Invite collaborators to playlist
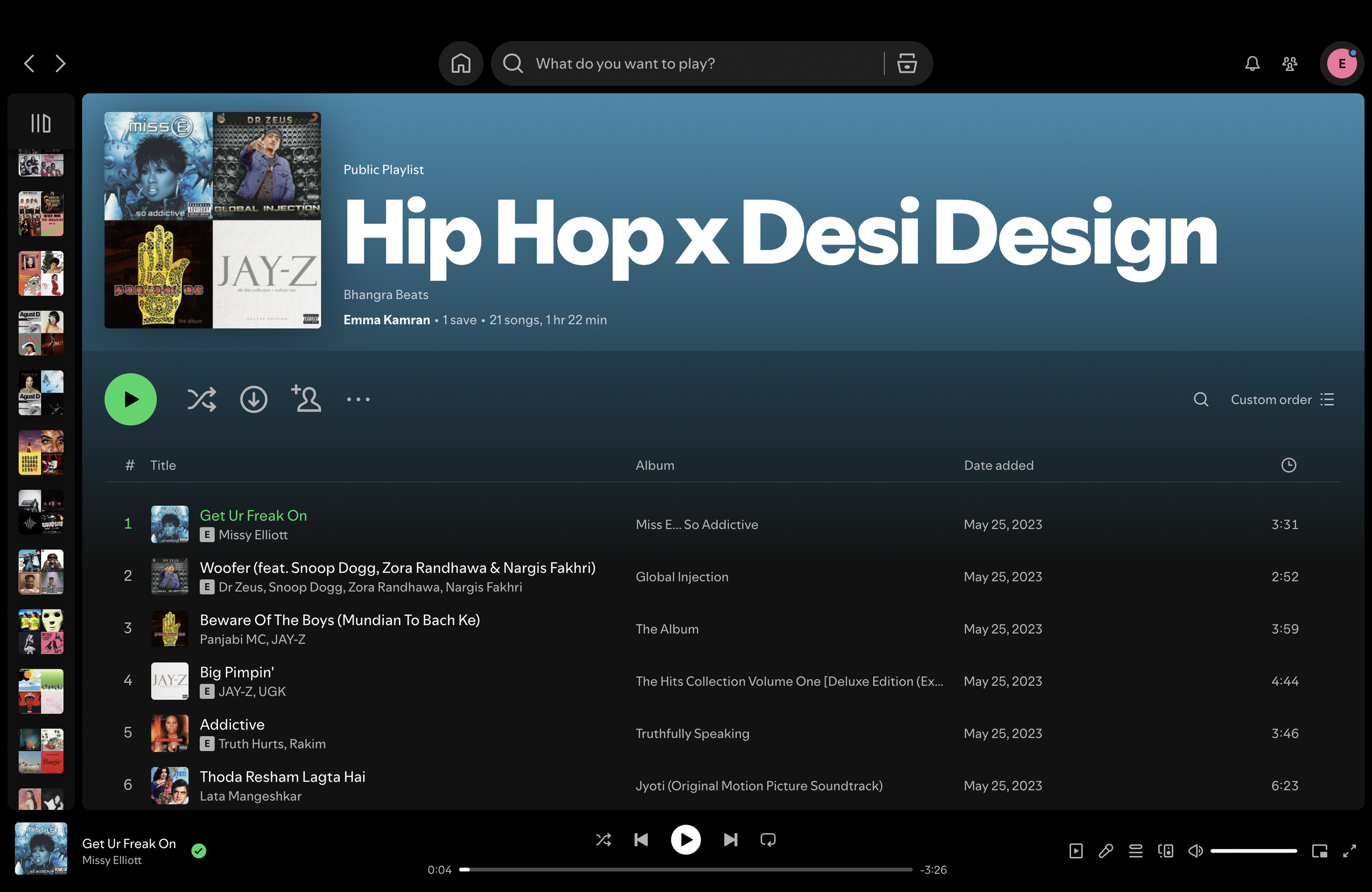 [306, 398]
